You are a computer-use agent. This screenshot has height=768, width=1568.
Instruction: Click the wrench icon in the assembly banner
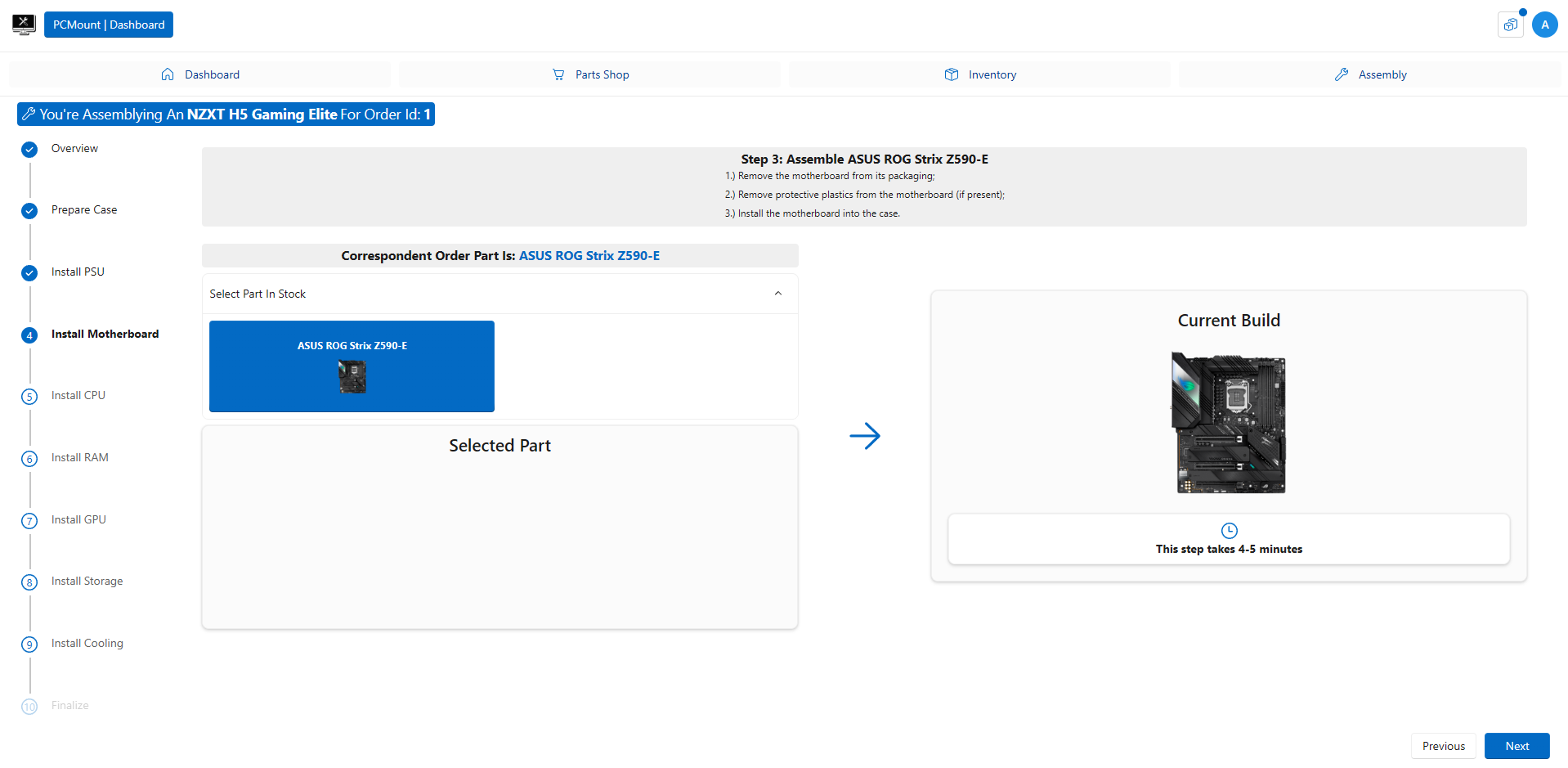coord(29,115)
